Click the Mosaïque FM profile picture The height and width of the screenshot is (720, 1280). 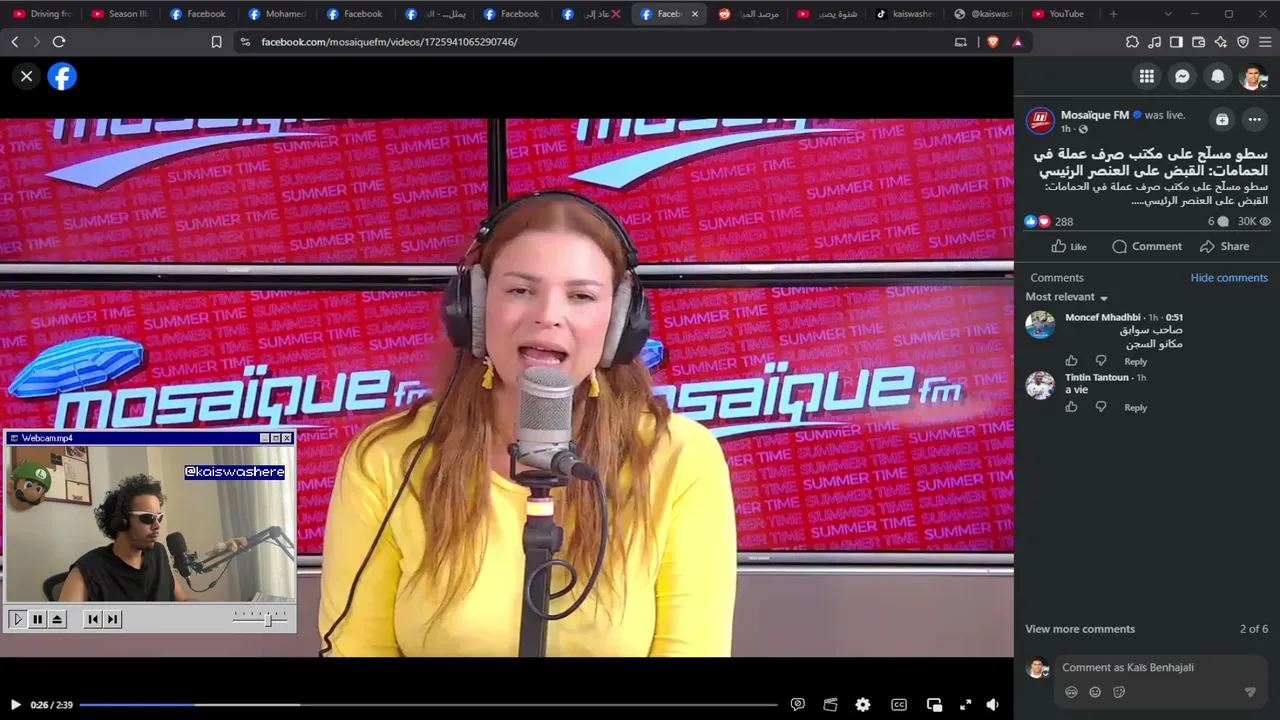[x=1040, y=121]
